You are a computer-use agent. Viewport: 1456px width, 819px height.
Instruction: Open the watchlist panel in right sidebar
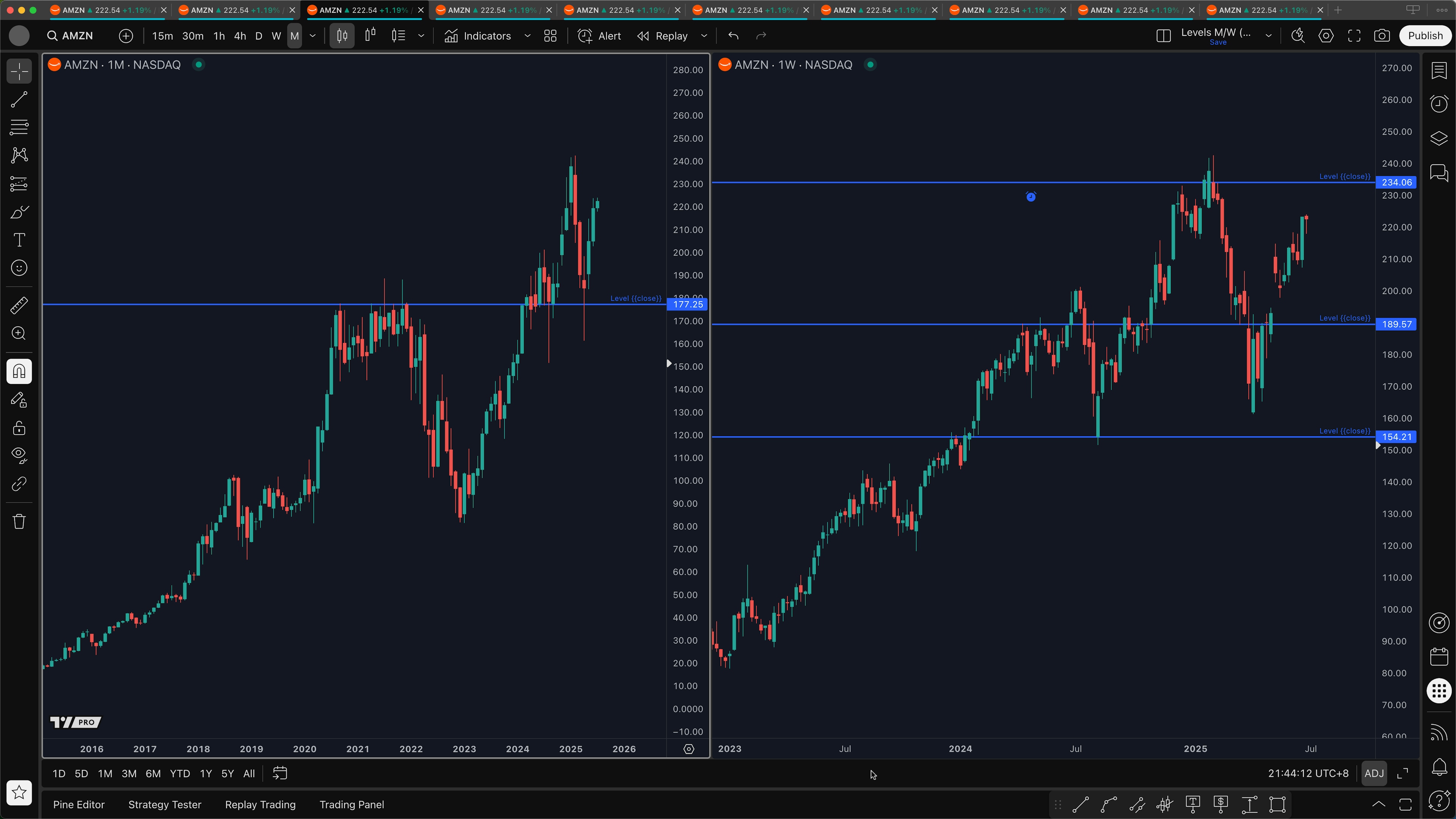click(1439, 71)
